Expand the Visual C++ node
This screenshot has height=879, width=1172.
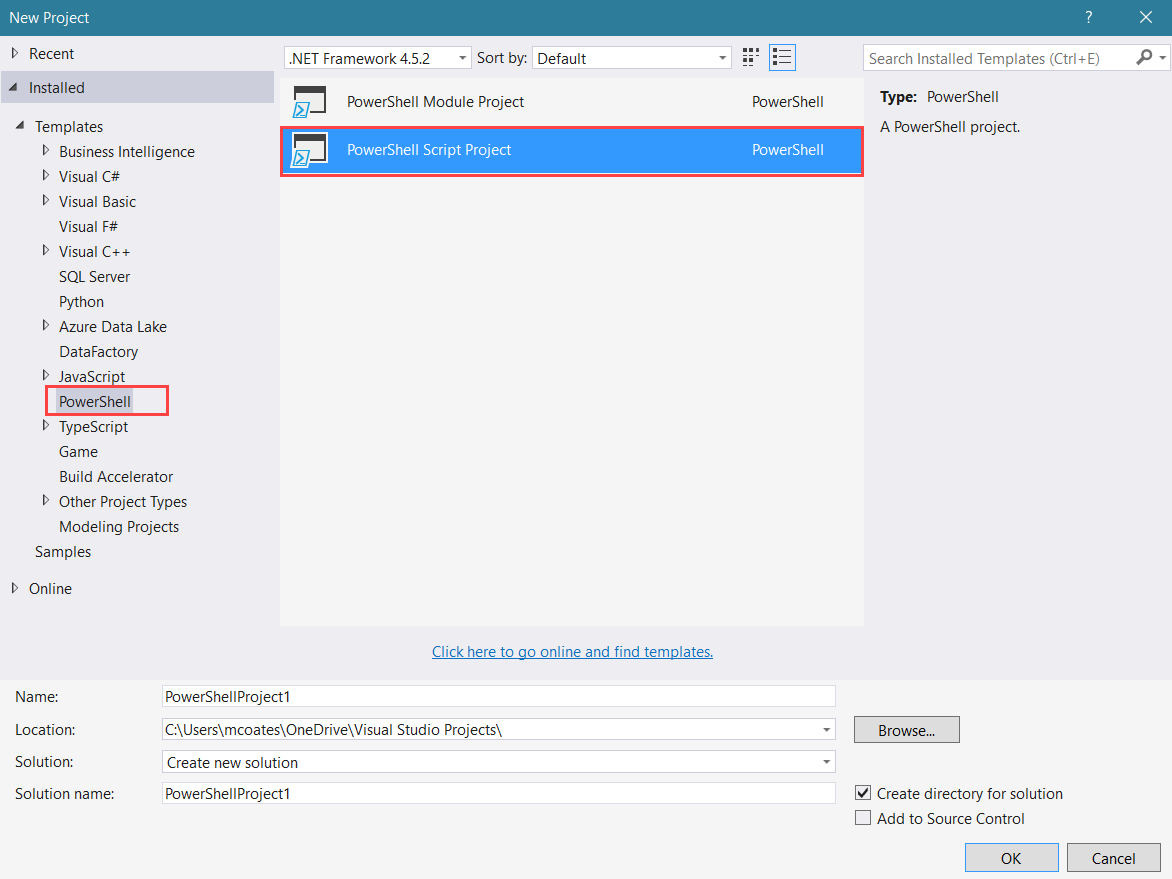coord(46,250)
